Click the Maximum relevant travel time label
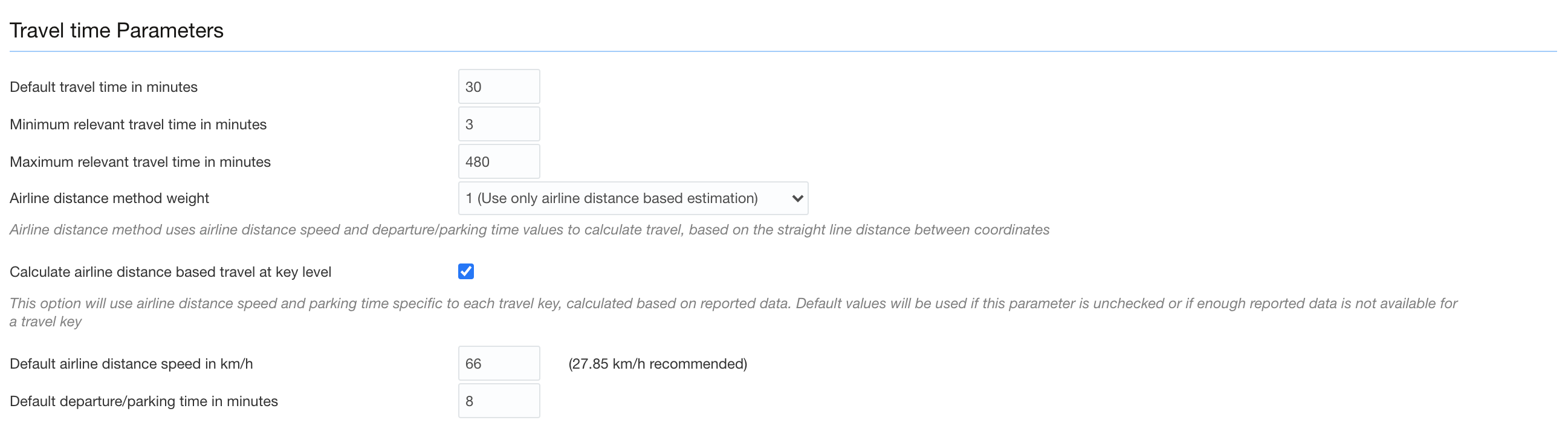This screenshot has width=1568, height=446. click(x=140, y=161)
